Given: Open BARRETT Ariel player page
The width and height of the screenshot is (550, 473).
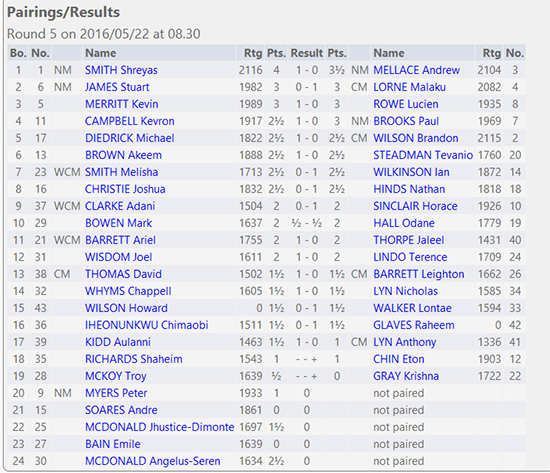Looking at the screenshot, I should (x=120, y=240).
